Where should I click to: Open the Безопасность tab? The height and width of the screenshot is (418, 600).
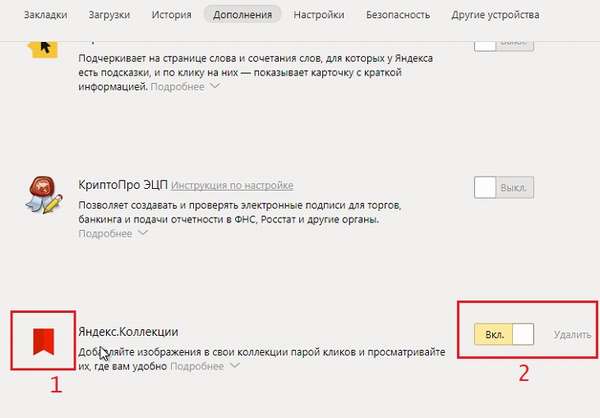click(398, 15)
